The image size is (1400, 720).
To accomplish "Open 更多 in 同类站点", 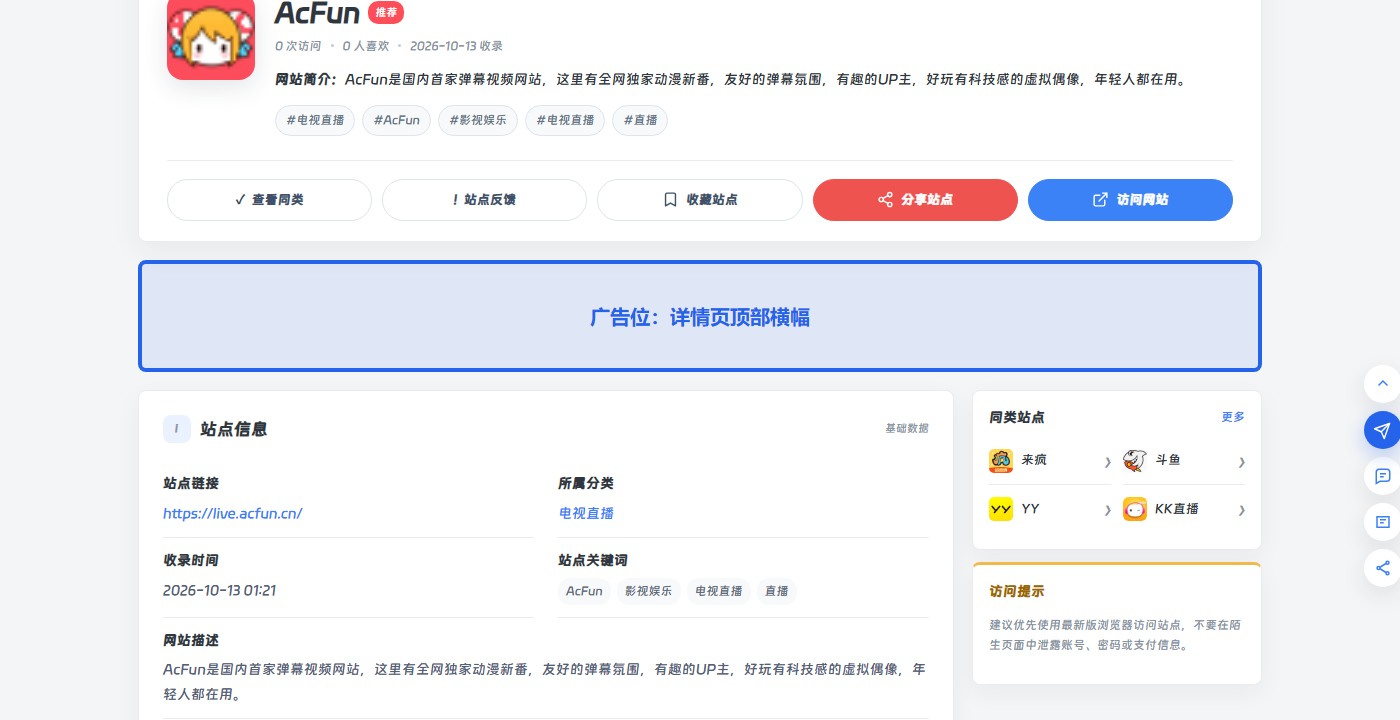I will [x=1233, y=417].
